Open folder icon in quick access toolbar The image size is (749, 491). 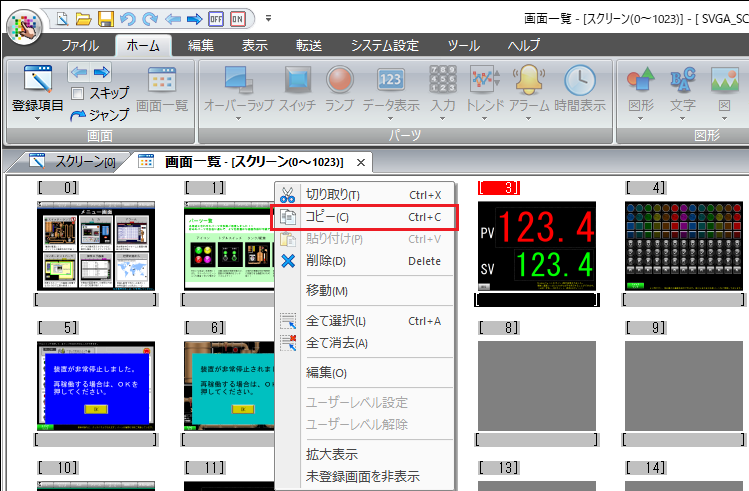(x=84, y=18)
